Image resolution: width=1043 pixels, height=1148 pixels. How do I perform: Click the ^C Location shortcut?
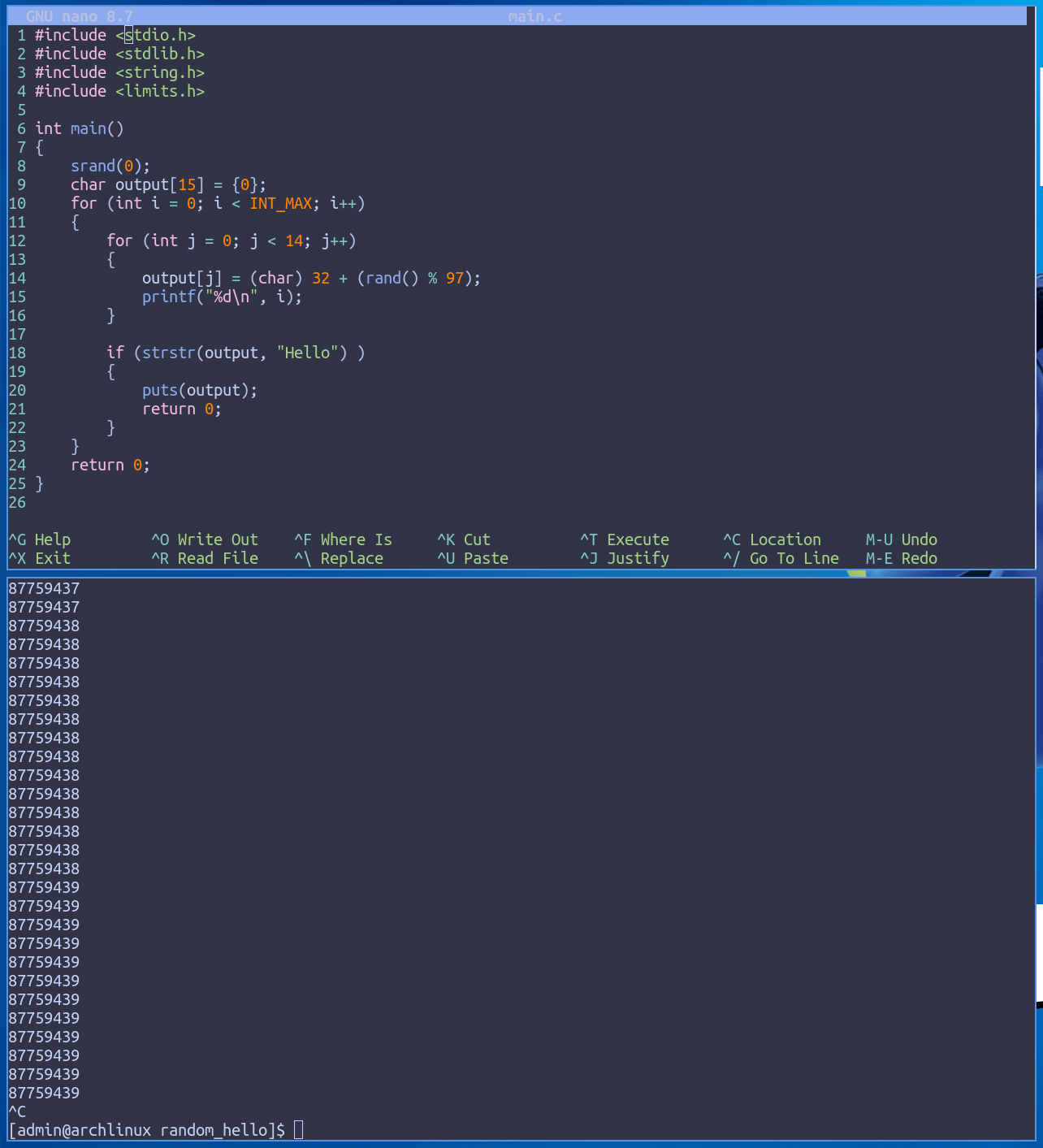click(773, 539)
